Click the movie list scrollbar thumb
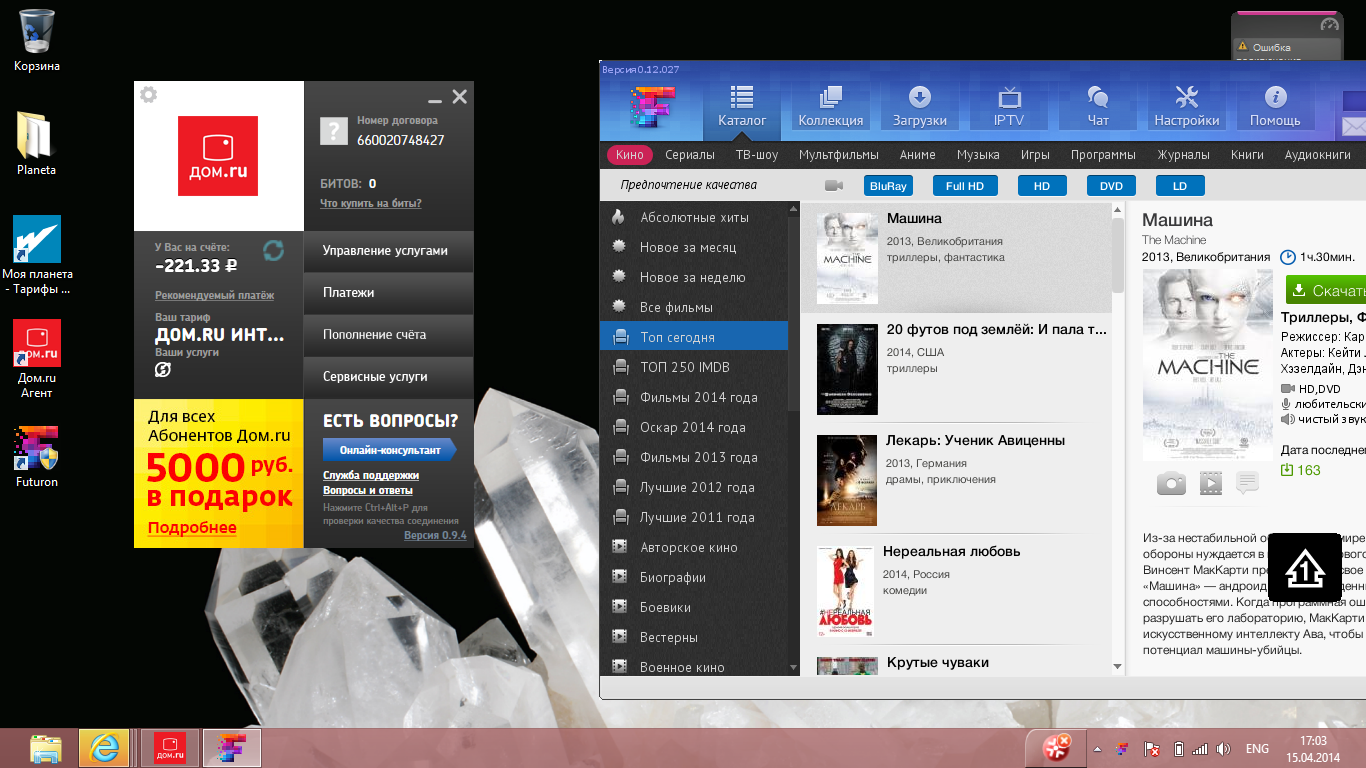The width and height of the screenshot is (1366, 768). point(1118,254)
